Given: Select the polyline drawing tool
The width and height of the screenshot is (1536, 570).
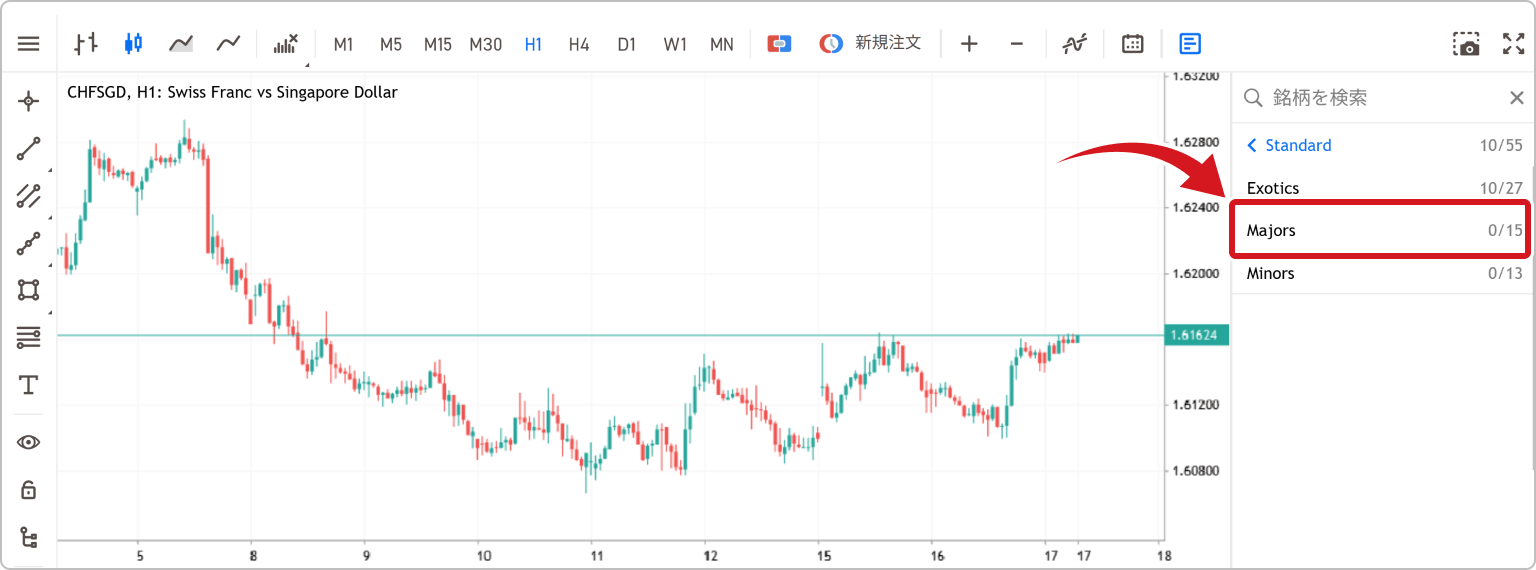Looking at the screenshot, I should [x=29, y=243].
